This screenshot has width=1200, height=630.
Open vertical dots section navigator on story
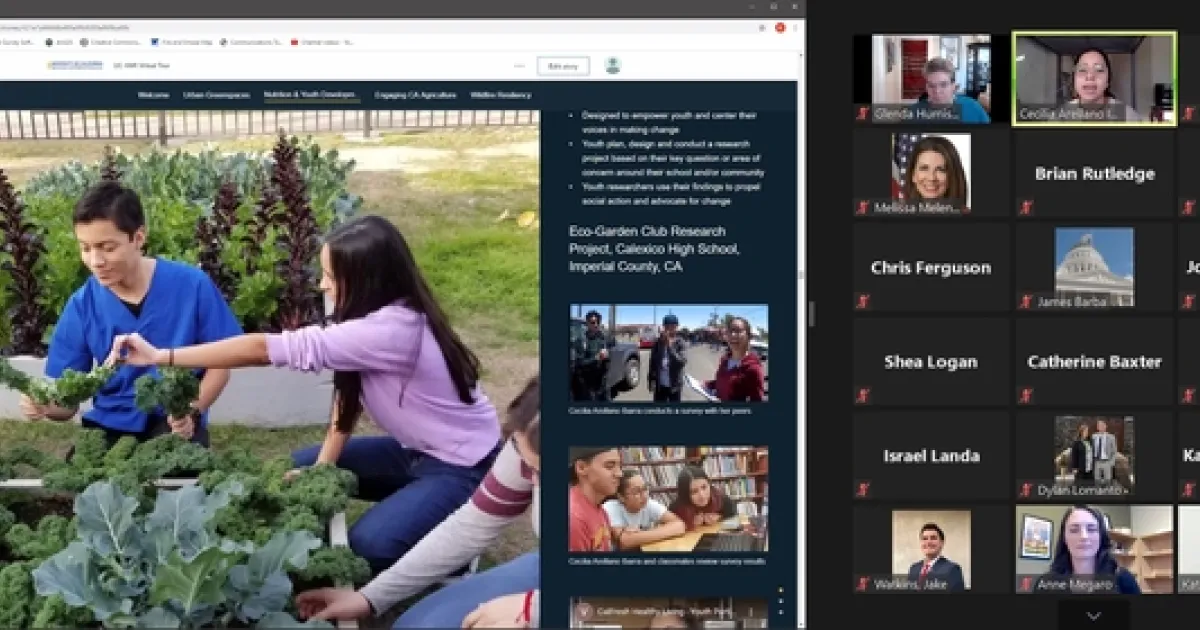pyautogui.click(x=781, y=602)
